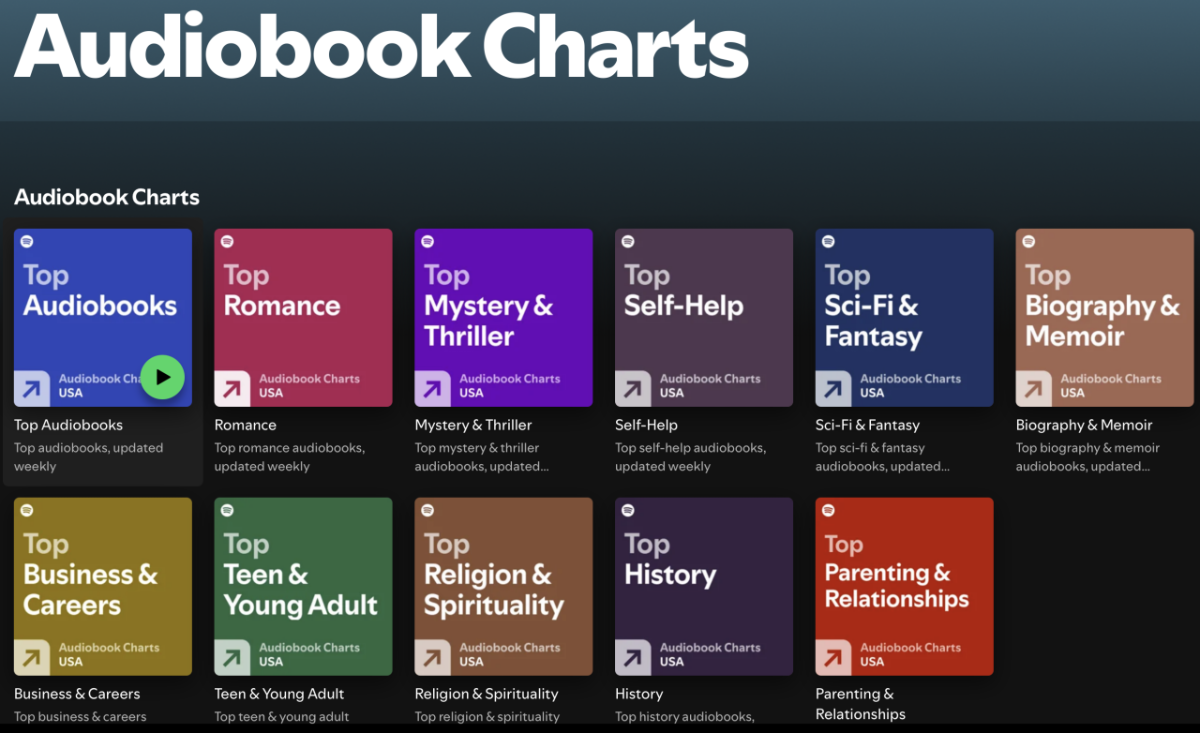Click the Spotify logo on Top Teen & Young Adult cover

click(227, 511)
